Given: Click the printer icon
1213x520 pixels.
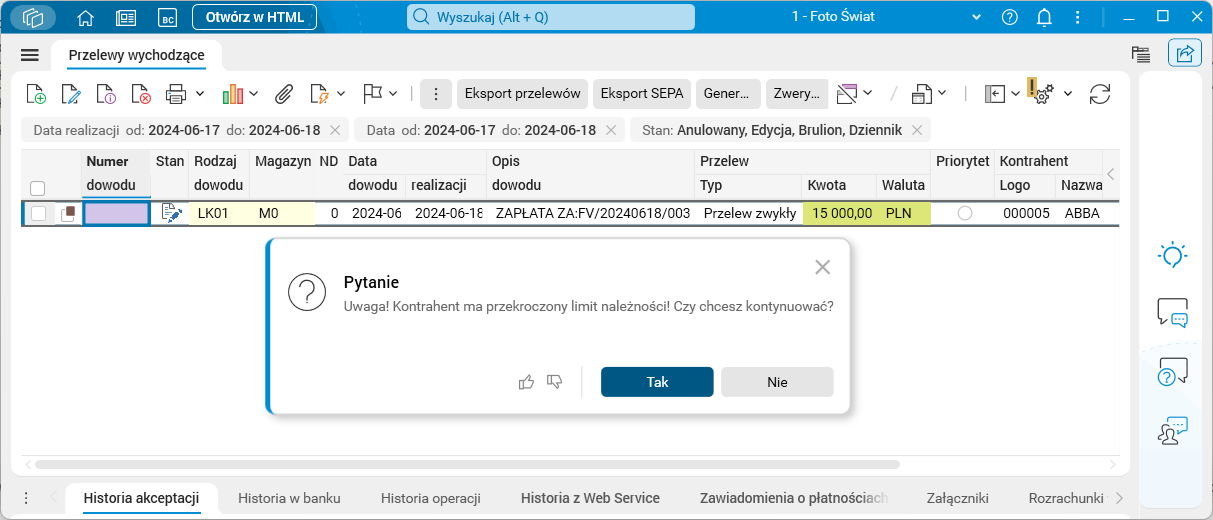Looking at the screenshot, I should 176,94.
